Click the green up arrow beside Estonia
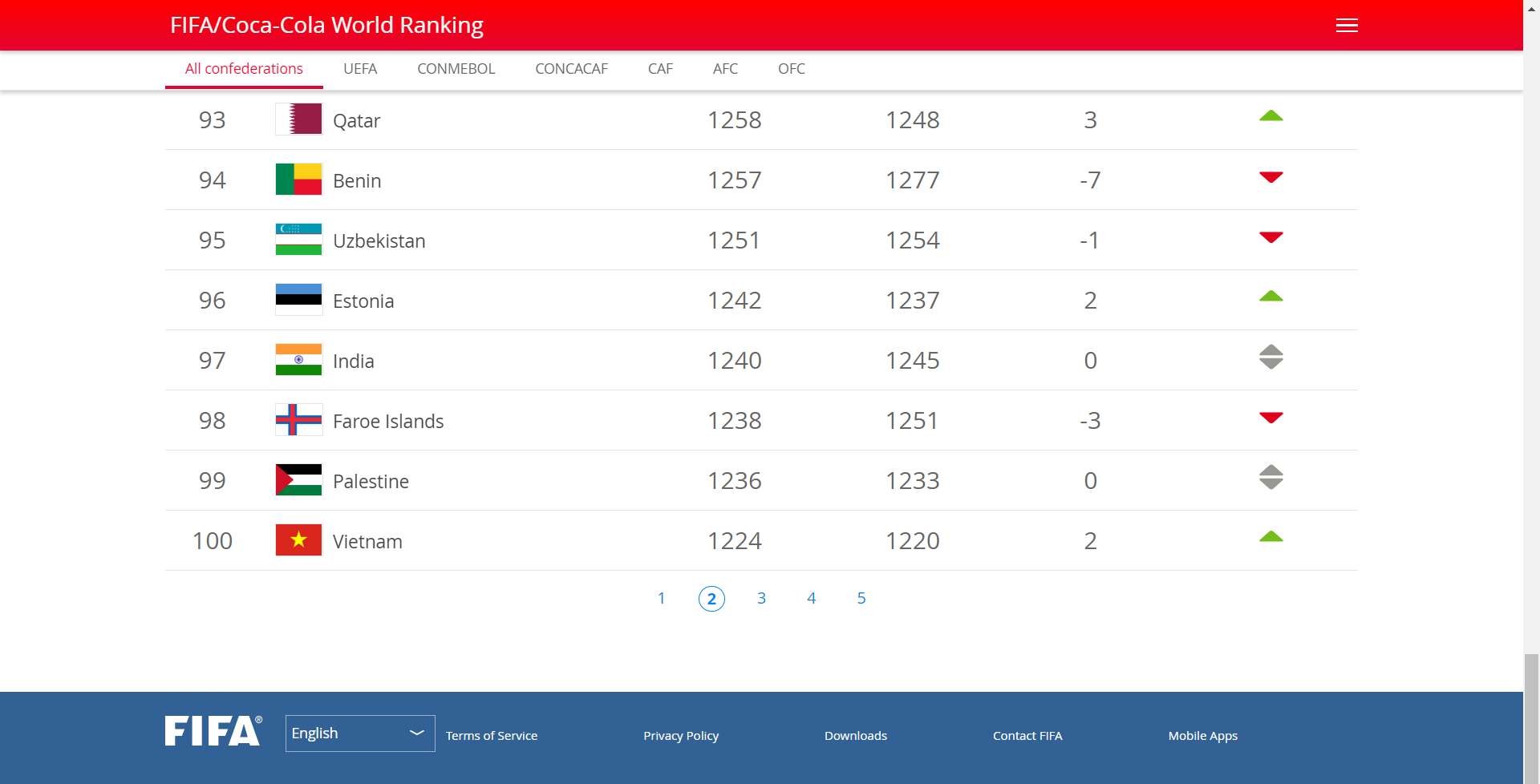 1270,297
